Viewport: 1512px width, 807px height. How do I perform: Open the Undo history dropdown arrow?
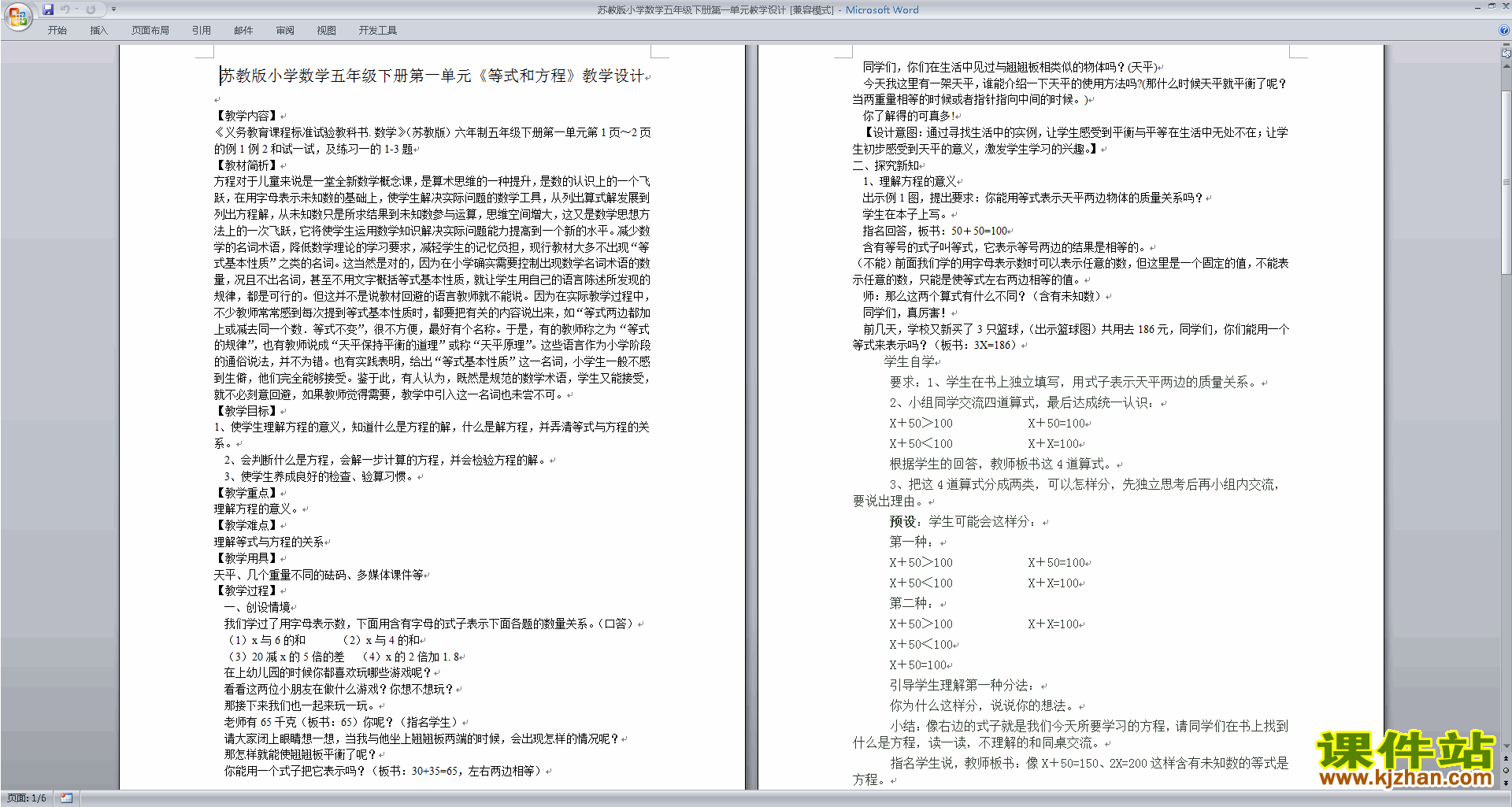coord(76,9)
